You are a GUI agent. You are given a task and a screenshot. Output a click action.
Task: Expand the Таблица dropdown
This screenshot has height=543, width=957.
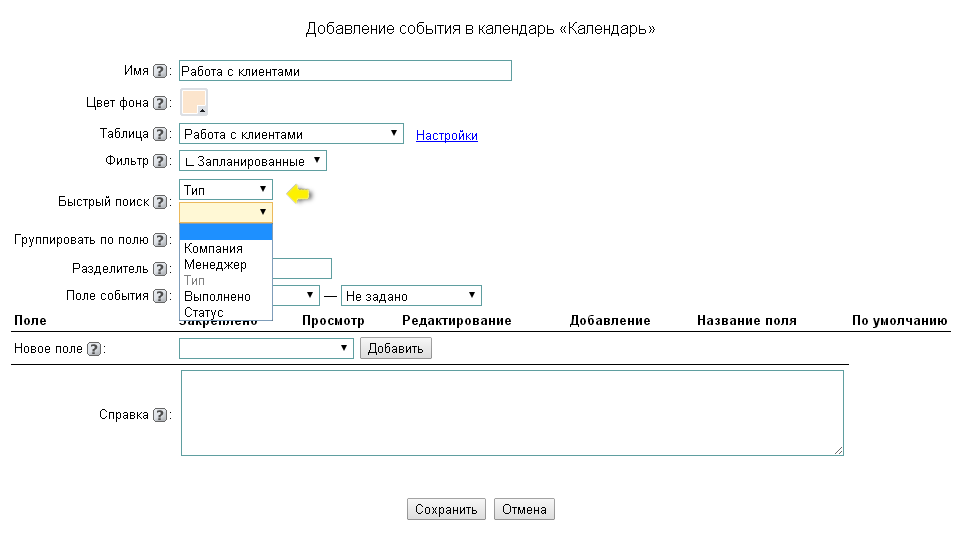coord(291,134)
